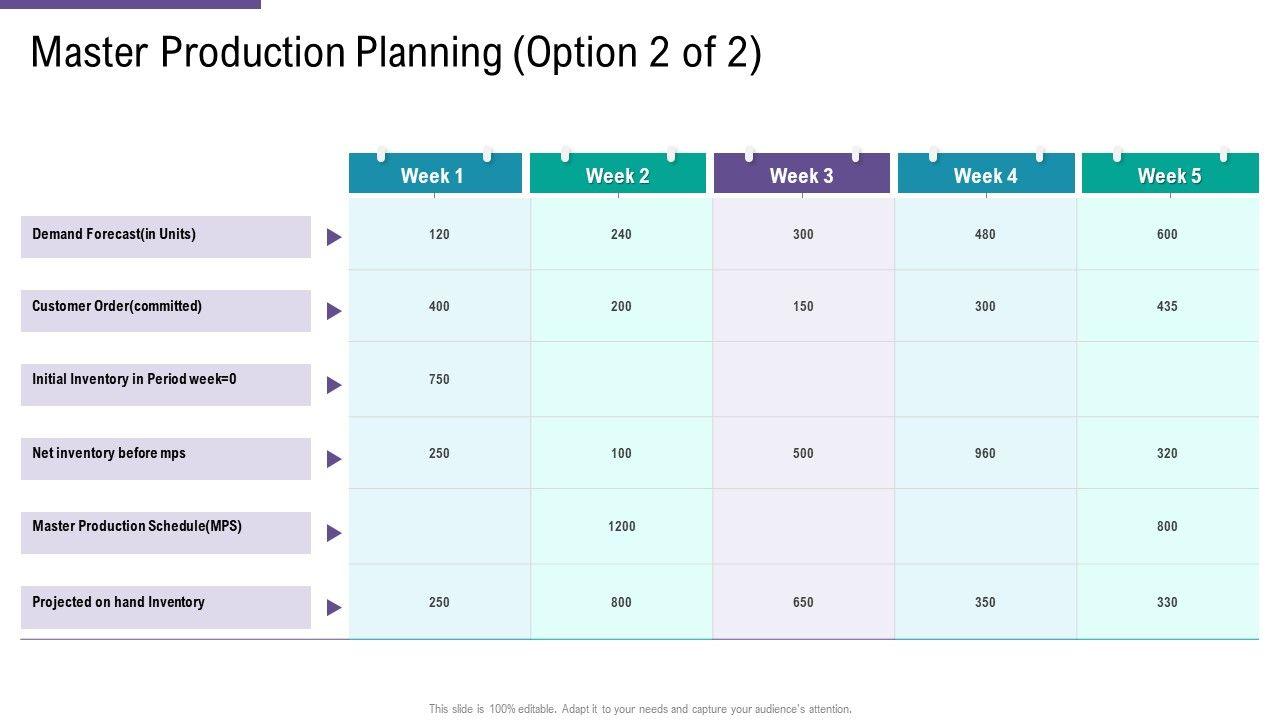Select the Week 5 header tab
1280x720 pixels.
[x=1169, y=175]
